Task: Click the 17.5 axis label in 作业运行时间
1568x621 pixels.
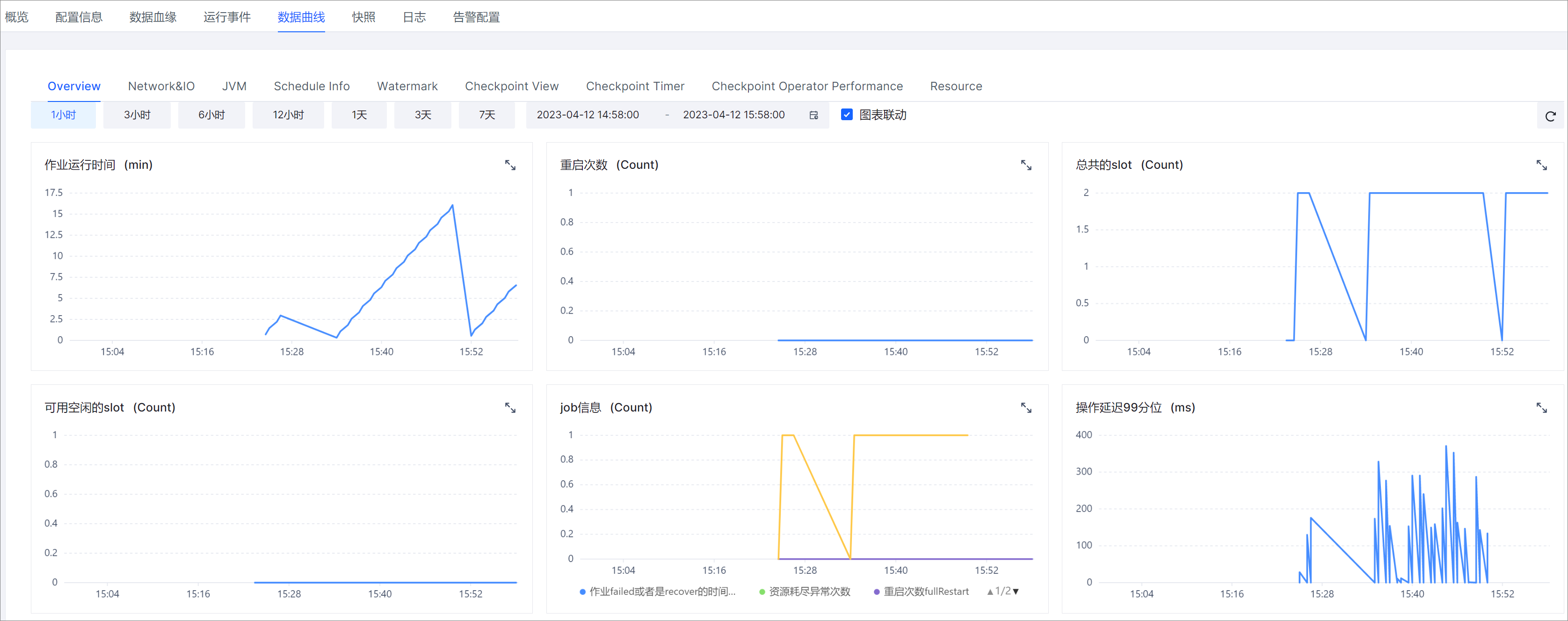Action: [54, 193]
